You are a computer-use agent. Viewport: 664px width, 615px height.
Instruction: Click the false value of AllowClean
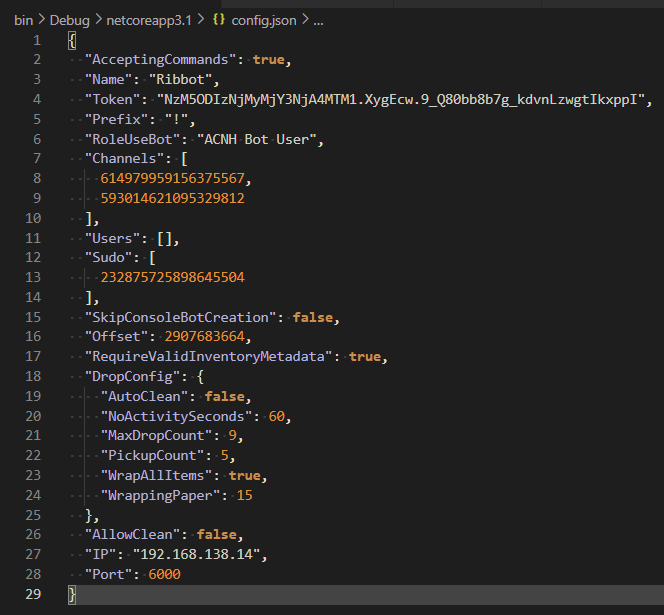tap(216, 535)
